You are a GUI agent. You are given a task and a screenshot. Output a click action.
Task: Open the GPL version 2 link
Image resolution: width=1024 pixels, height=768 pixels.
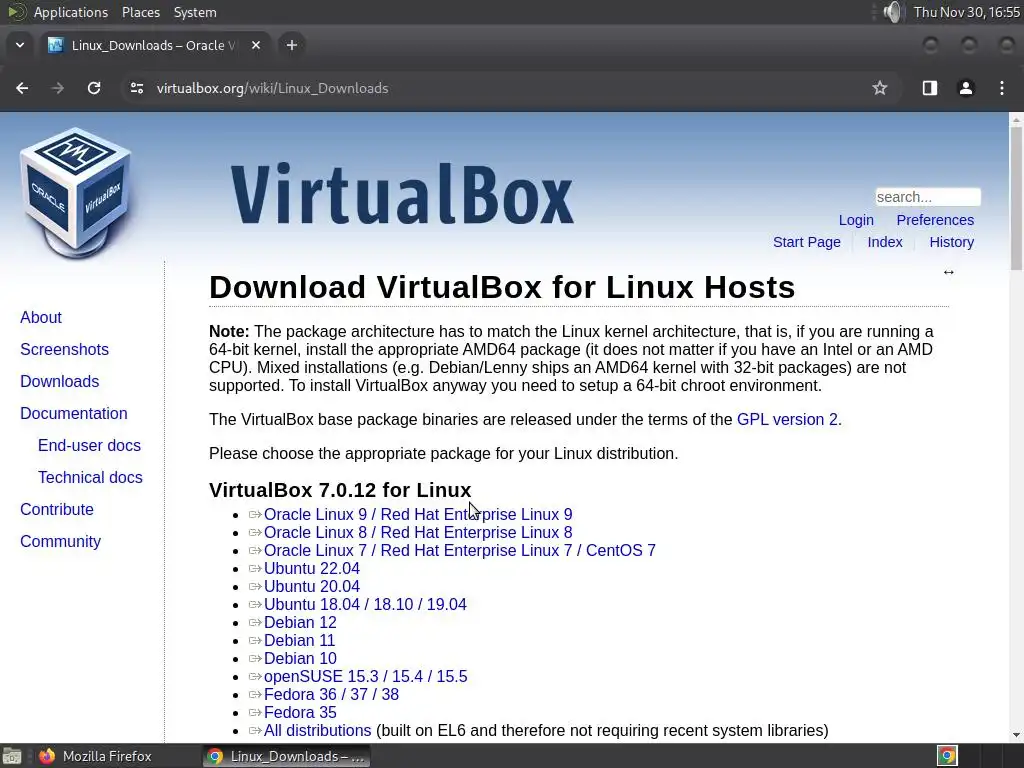(x=788, y=419)
